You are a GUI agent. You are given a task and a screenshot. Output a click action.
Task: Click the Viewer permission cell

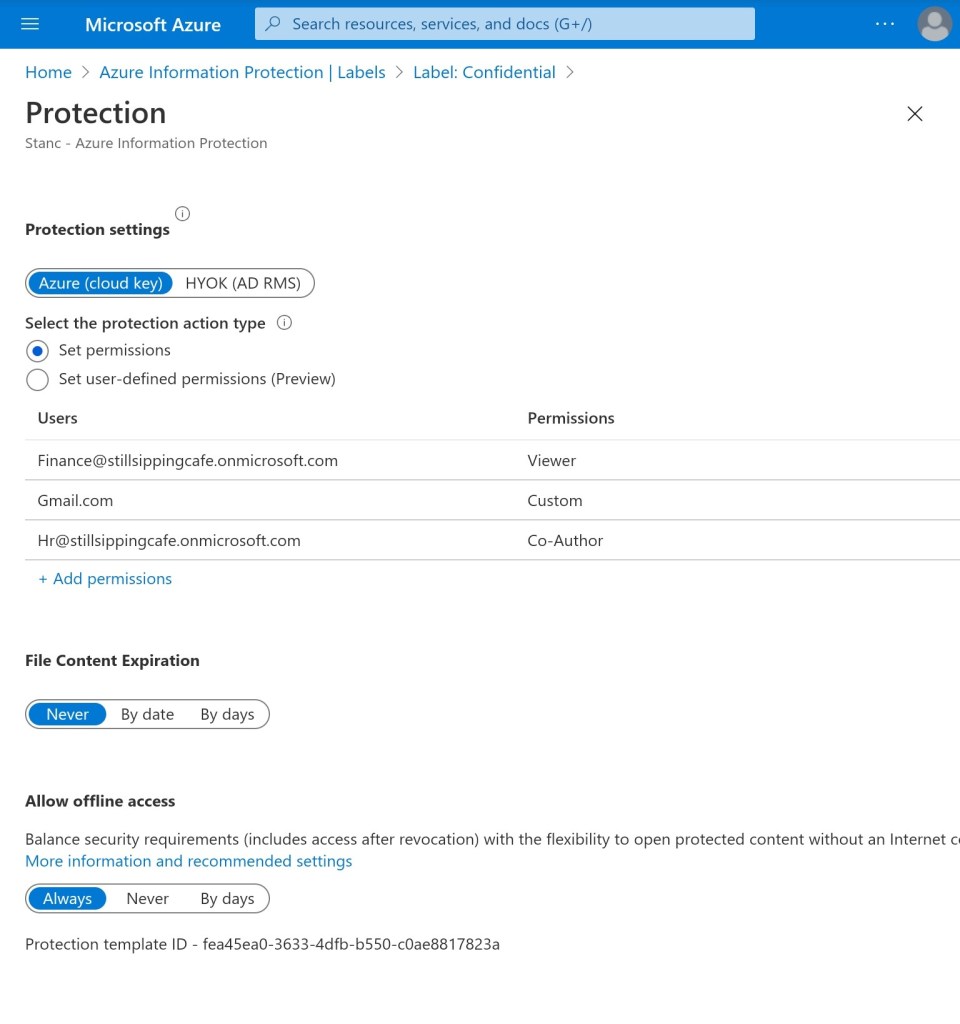pyautogui.click(x=551, y=460)
